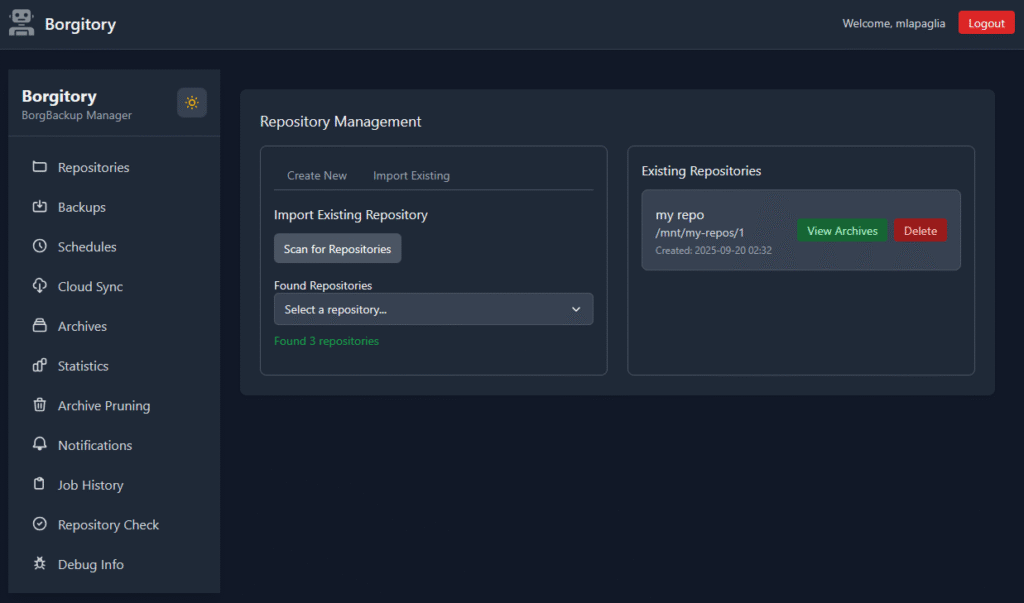The image size is (1024, 603).
Task: Open Schedules using the clock icon
Action: click(38, 247)
